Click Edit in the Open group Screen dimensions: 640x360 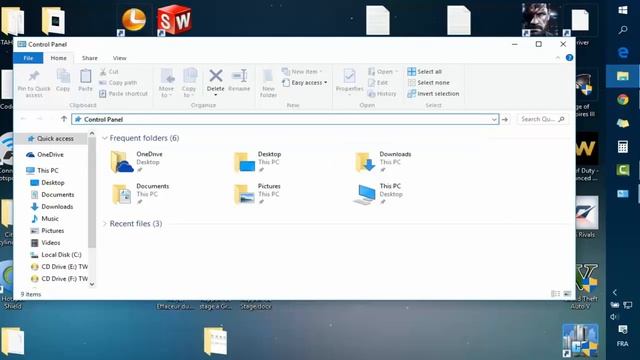pos(378,83)
